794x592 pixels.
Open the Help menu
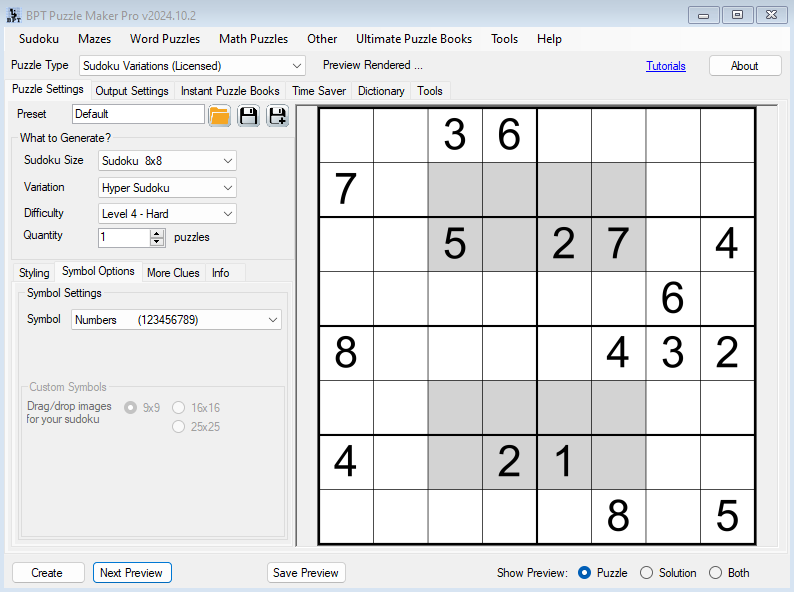click(549, 39)
